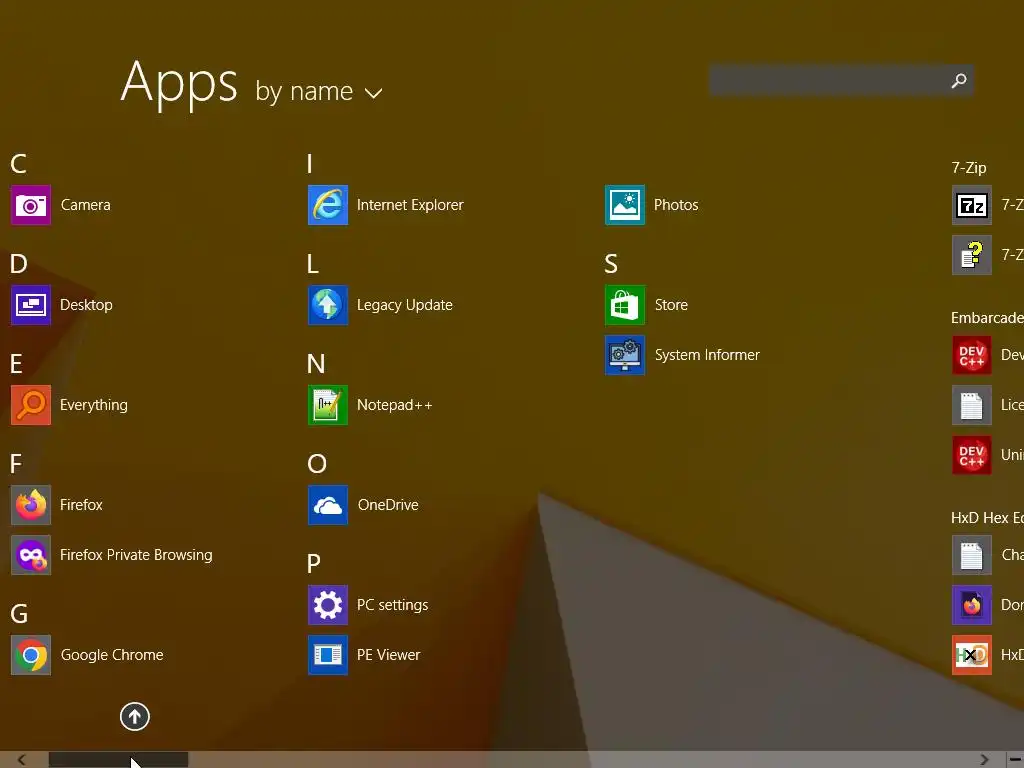Click the 'E' letter group header
This screenshot has width=1024, height=768.
pyautogui.click(x=16, y=364)
